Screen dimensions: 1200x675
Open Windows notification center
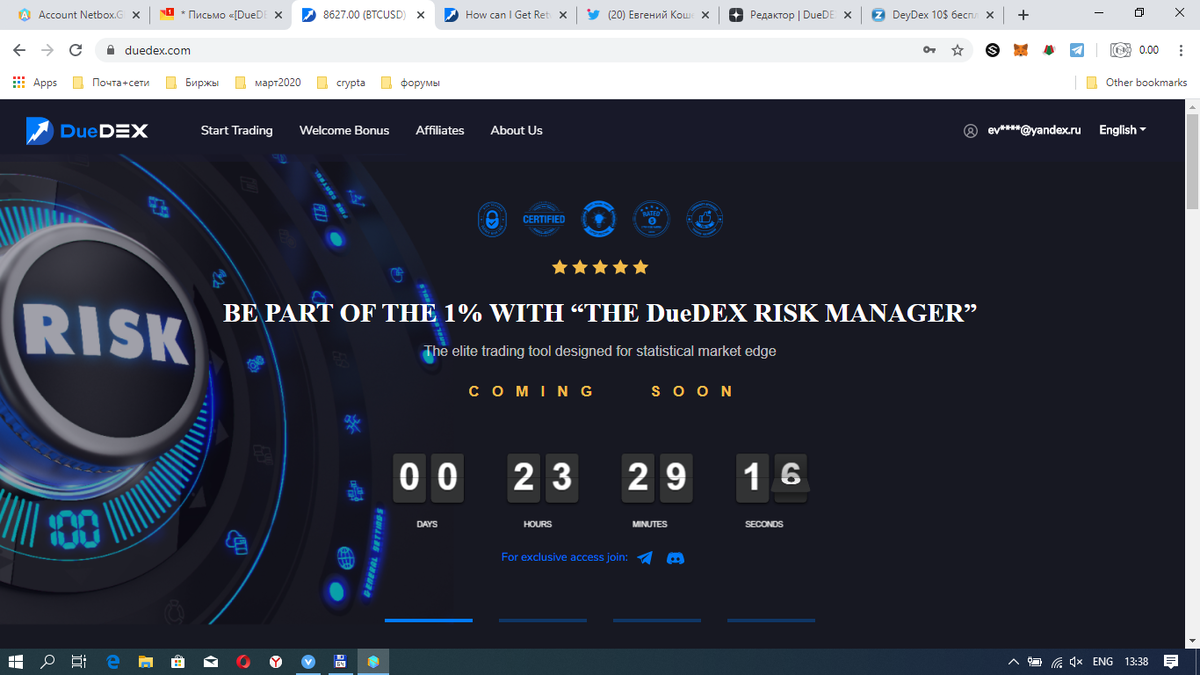tap(1171, 661)
